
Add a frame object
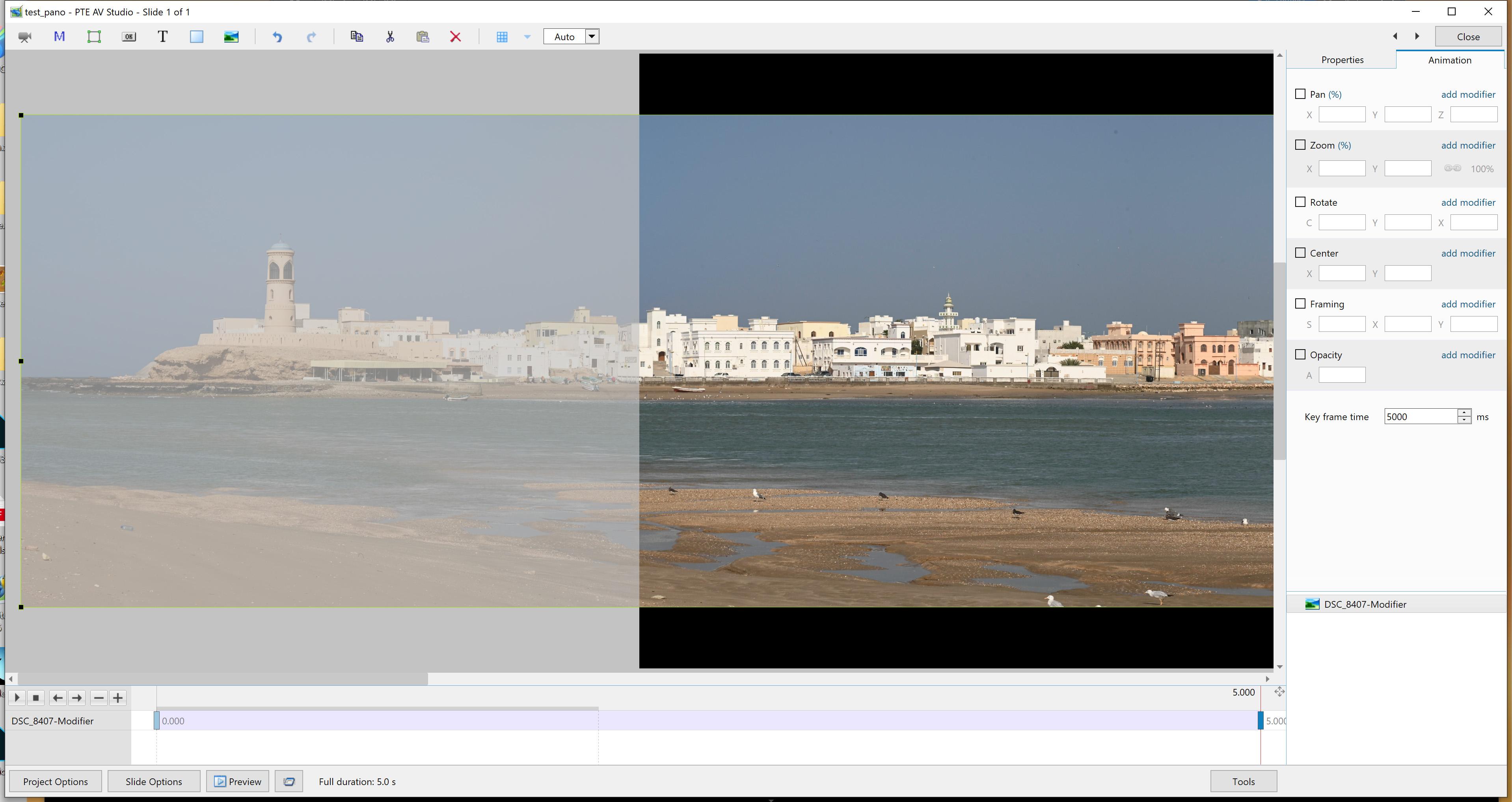point(94,37)
